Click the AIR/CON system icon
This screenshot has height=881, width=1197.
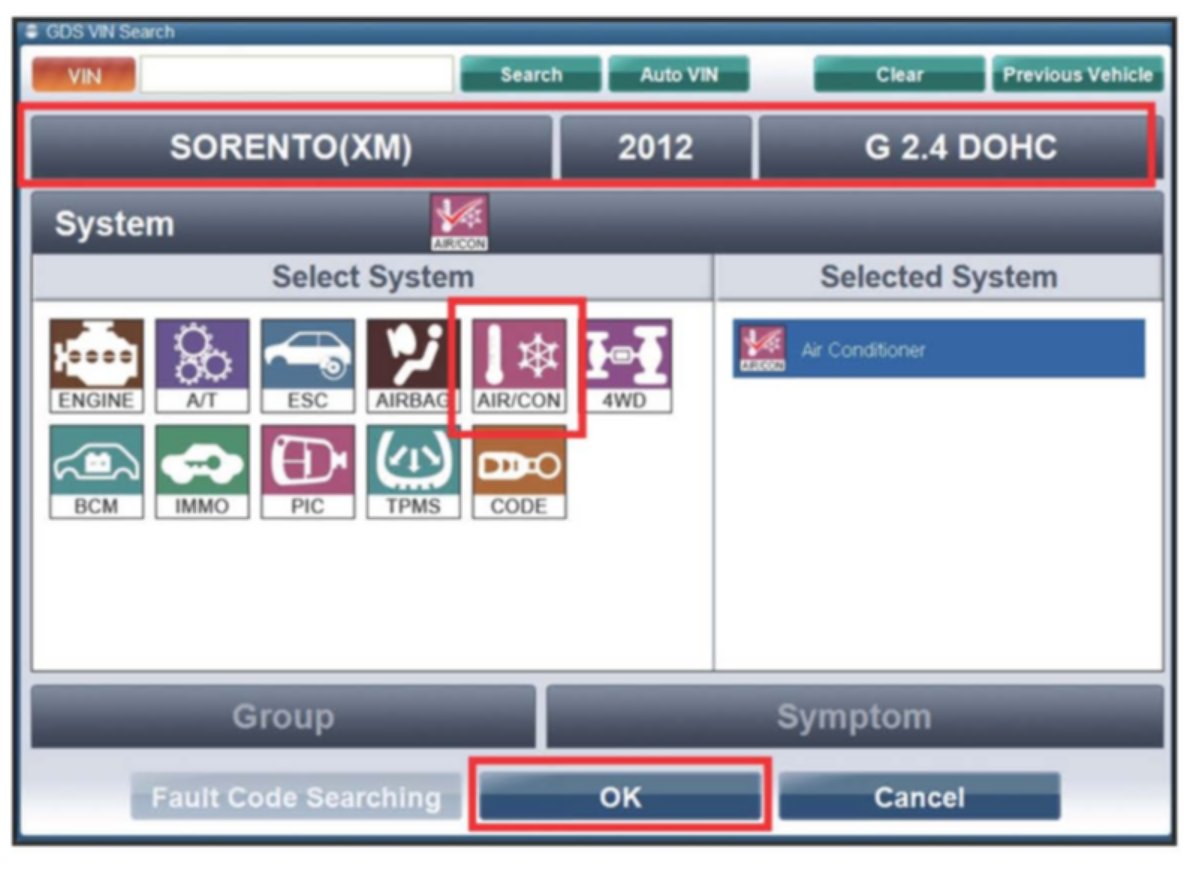click(518, 365)
